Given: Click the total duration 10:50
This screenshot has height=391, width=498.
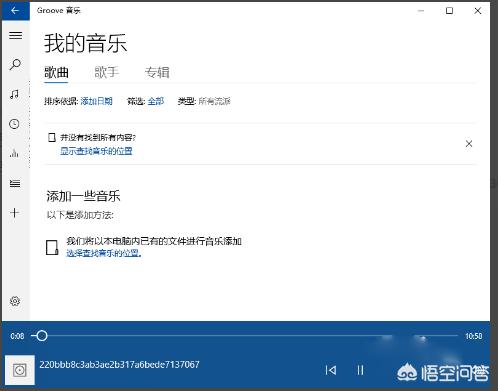Looking at the screenshot, I should pos(474,336).
